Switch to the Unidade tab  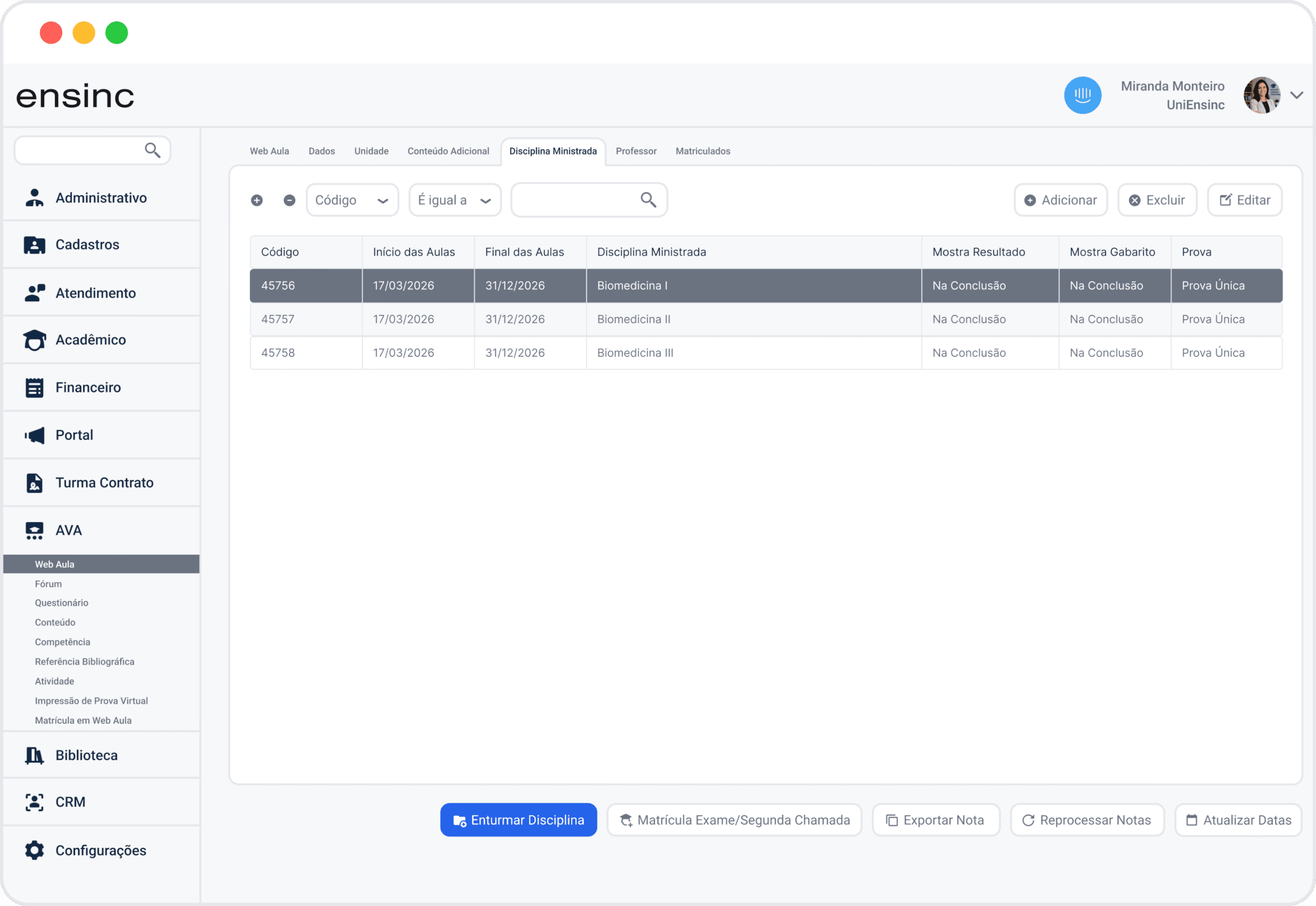pyautogui.click(x=371, y=151)
